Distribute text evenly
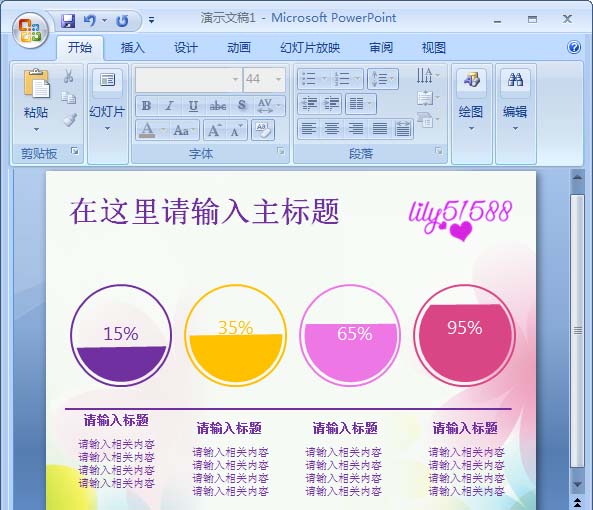This screenshot has width=593, height=510. [402, 129]
